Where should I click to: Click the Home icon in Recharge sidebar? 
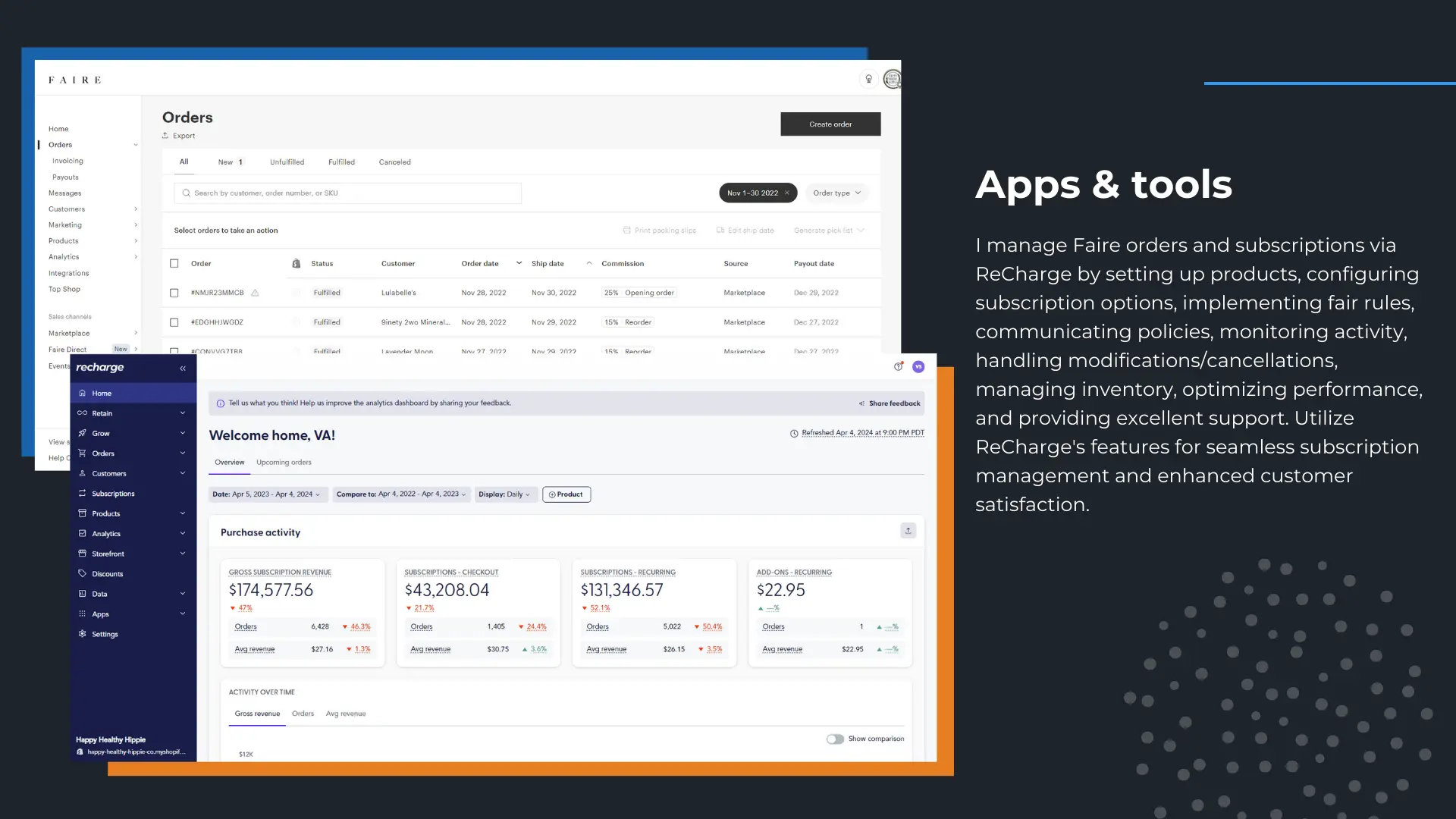coord(82,393)
